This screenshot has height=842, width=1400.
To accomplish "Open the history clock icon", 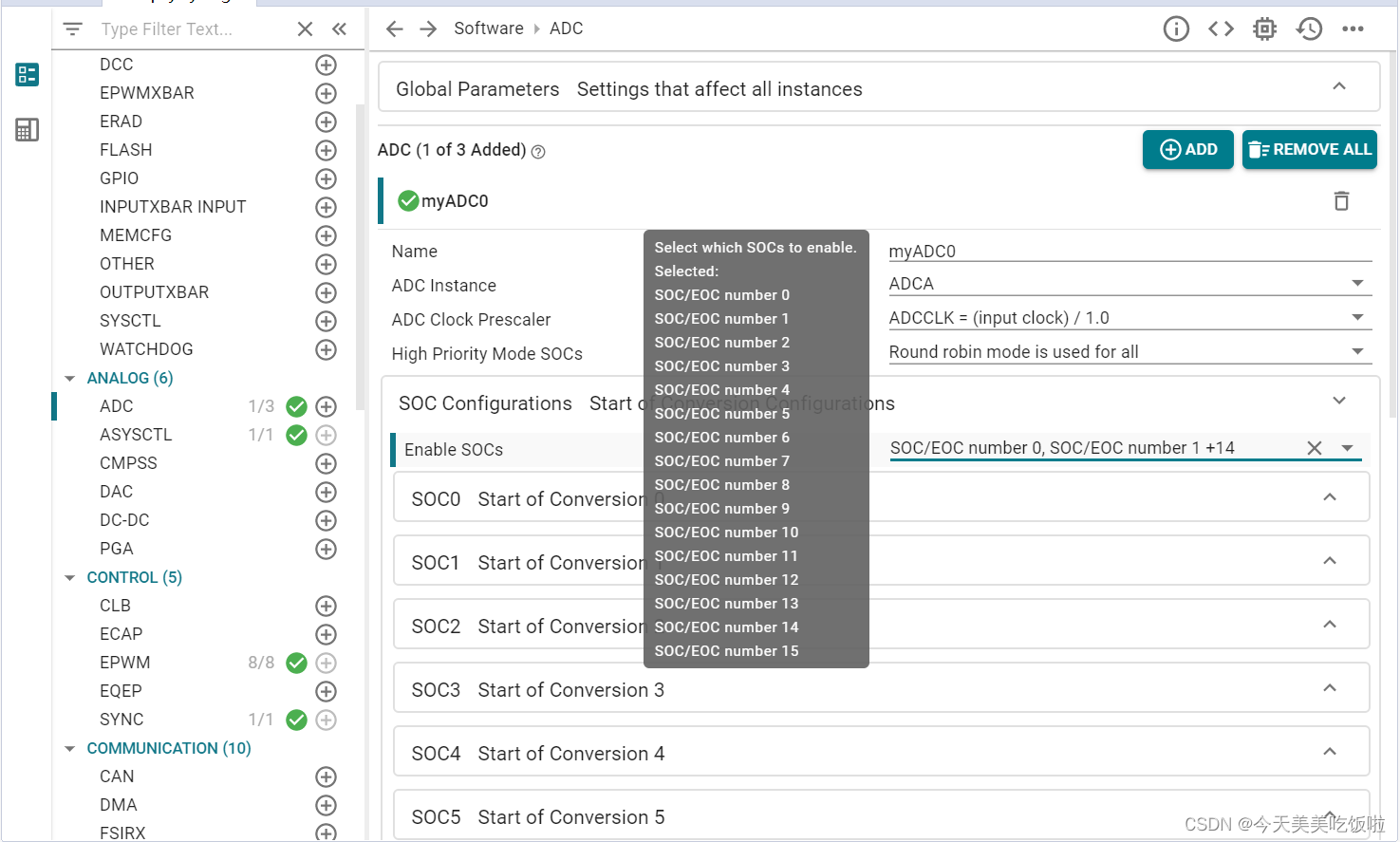I will [1310, 29].
